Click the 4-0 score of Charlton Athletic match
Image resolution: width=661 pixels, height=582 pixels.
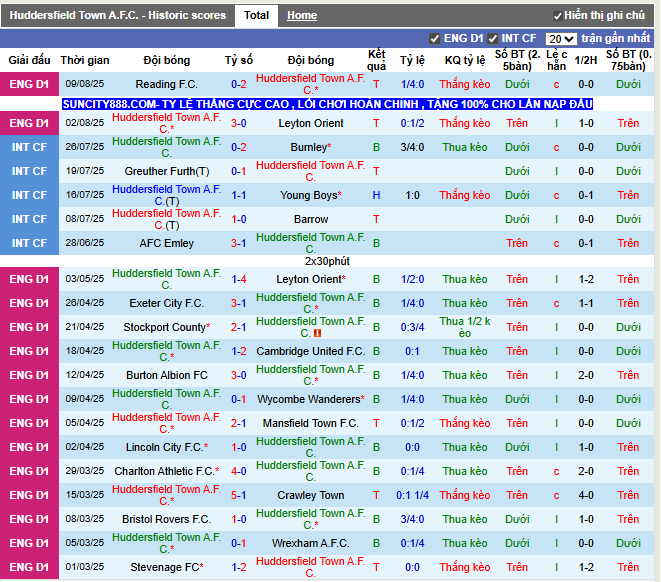pyautogui.click(x=239, y=472)
